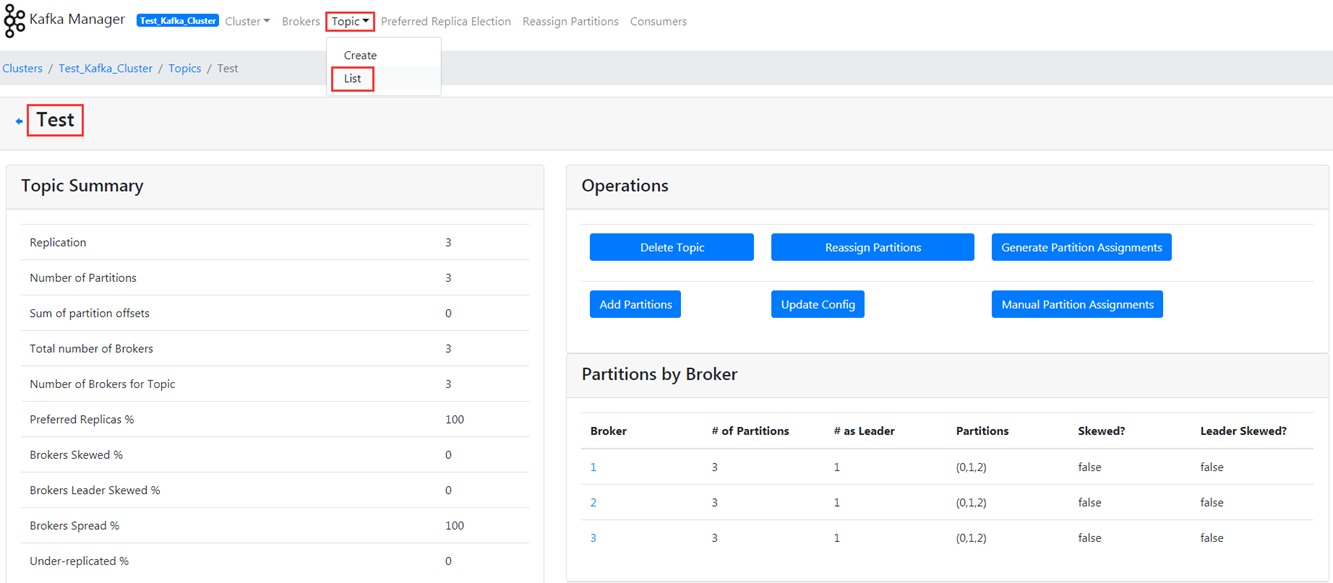Click the Test breadcrumb text
The height and width of the screenshot is (583, 1333).
(228, 68)
